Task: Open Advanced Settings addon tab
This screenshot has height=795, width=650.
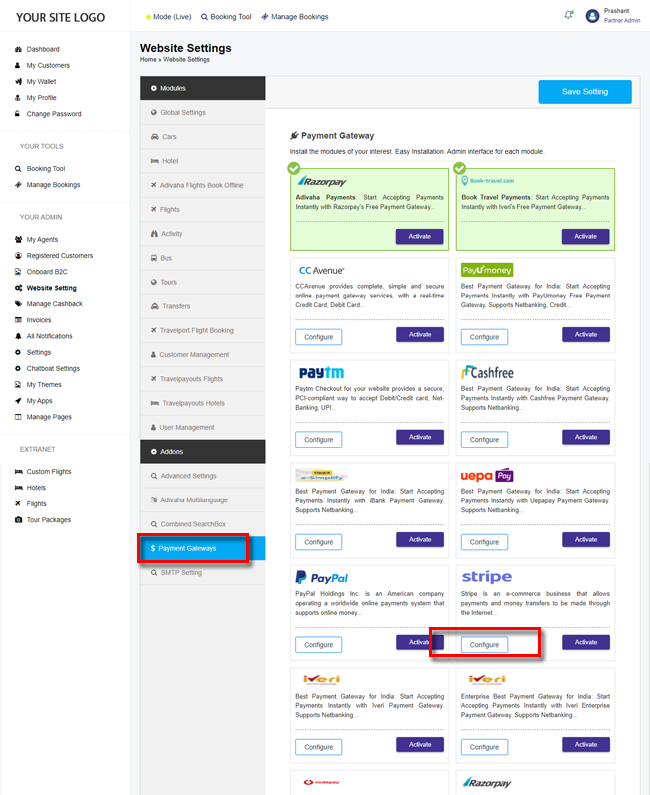Action: click(x=203, y=476)
